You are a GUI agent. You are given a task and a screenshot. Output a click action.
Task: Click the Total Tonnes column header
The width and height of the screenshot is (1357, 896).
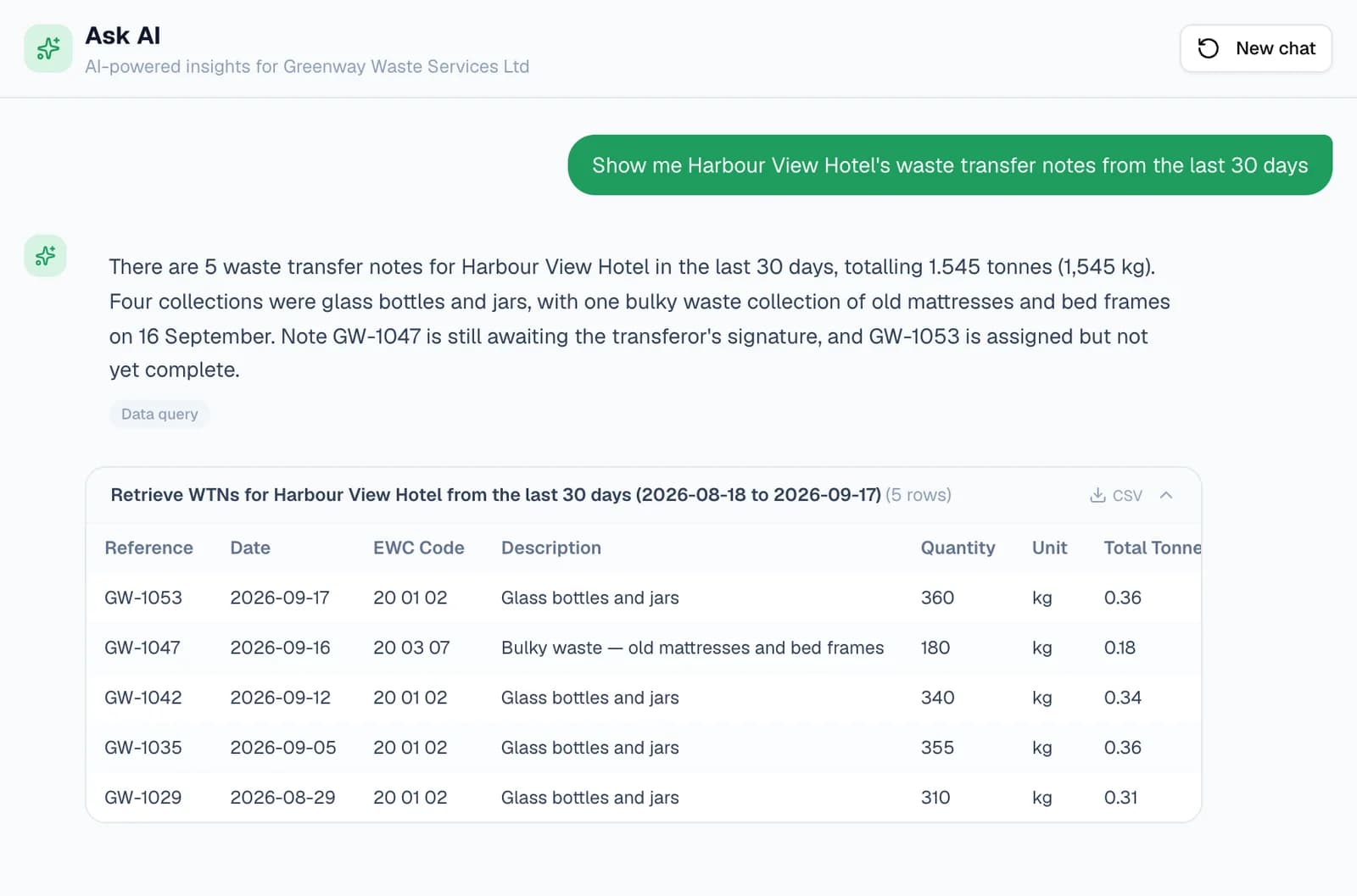click(1153, 548)
